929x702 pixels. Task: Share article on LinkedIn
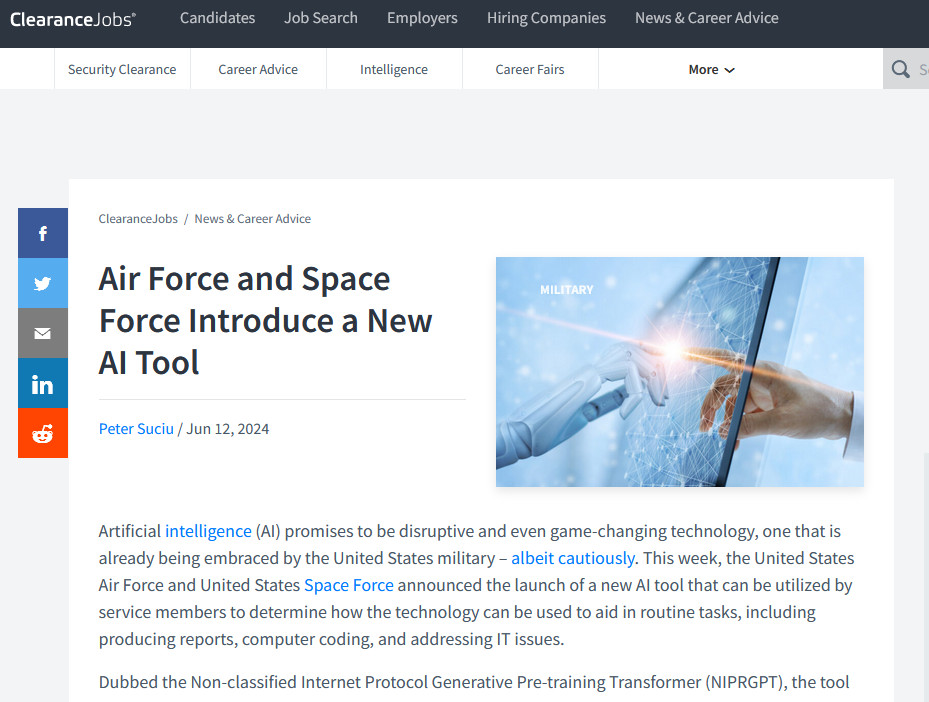(x=43, y=383)
